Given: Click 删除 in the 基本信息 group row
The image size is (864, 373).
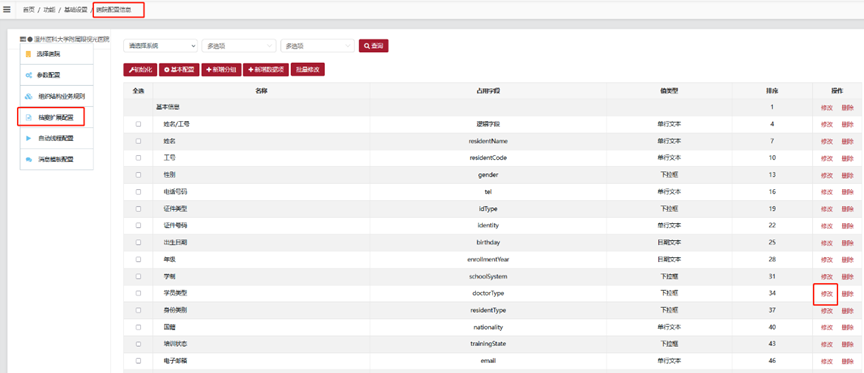Looking at the screenshot, I should click(x=847, y=108).
